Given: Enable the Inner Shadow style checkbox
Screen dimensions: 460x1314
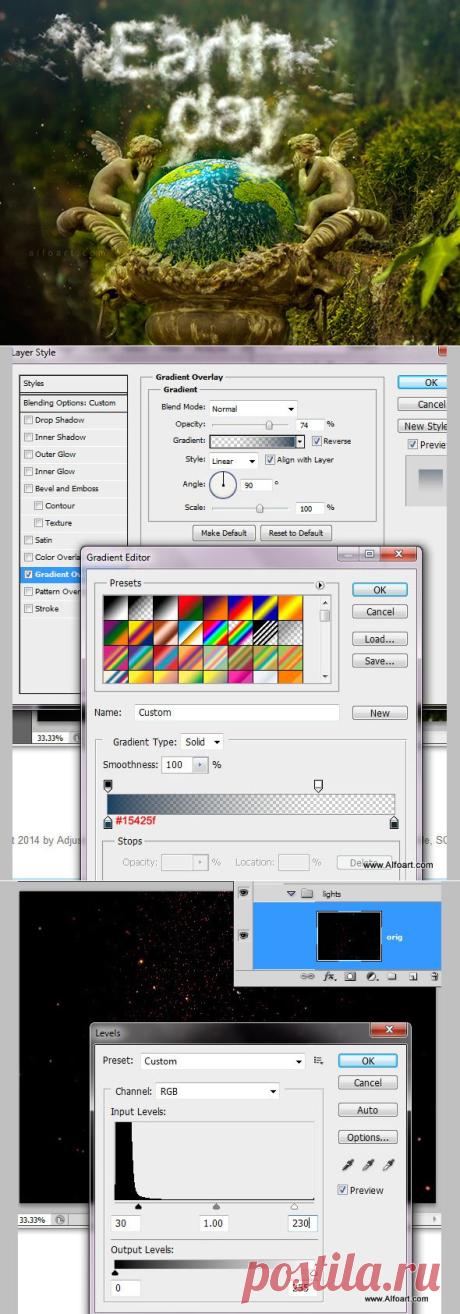Looking at the screenshot, I should pos(27,437).
